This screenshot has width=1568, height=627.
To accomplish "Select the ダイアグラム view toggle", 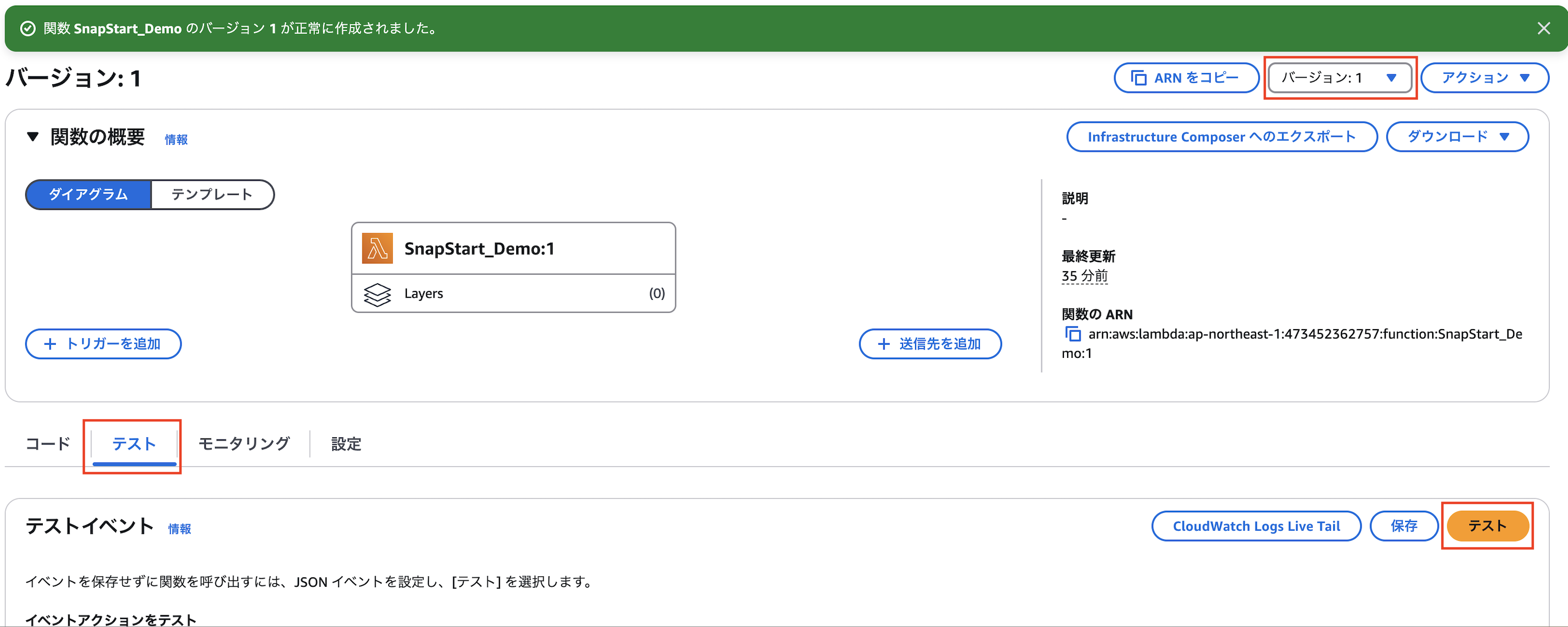I will [88, 195].
